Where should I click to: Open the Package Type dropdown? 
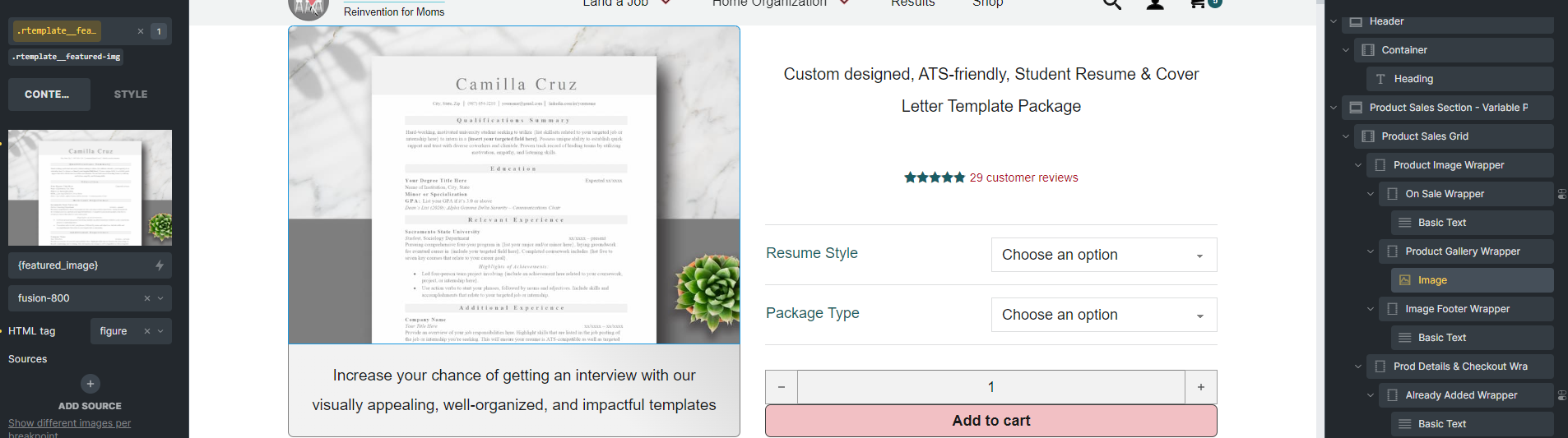(x=1104, y=315)
